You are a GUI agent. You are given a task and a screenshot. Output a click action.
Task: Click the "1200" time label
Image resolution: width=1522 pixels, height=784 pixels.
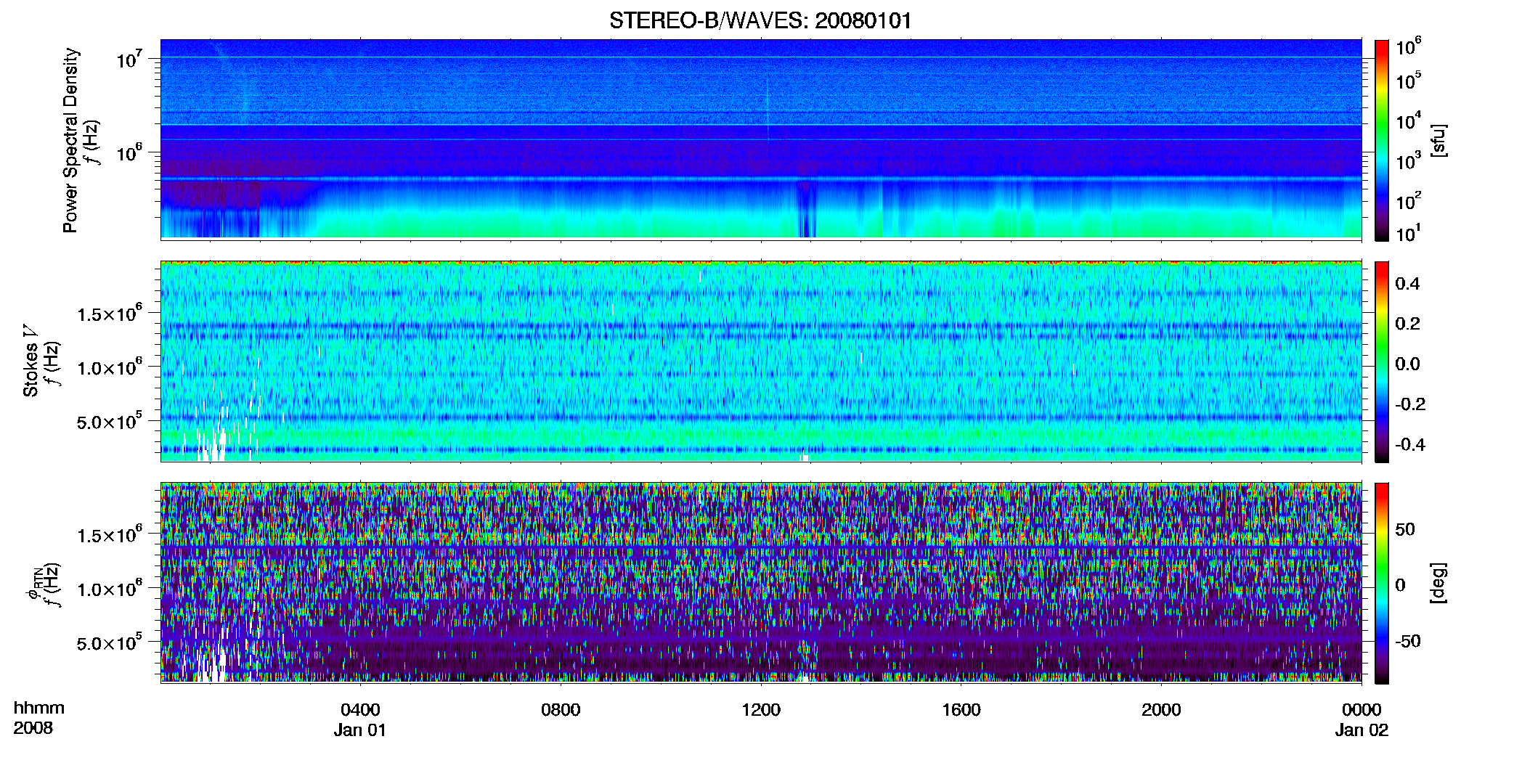tap(761, 710)
